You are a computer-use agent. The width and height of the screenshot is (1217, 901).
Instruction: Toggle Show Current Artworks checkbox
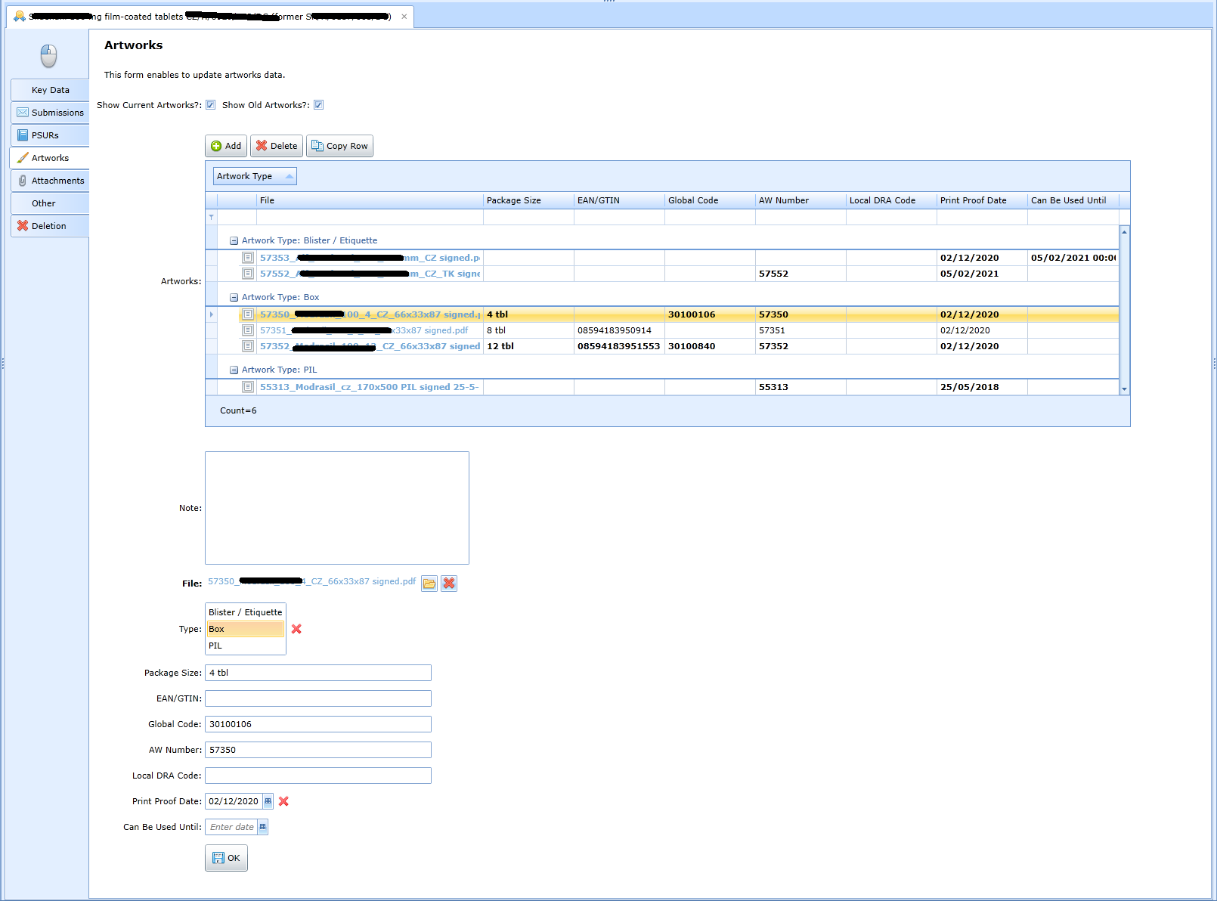[x=211, y=105]
